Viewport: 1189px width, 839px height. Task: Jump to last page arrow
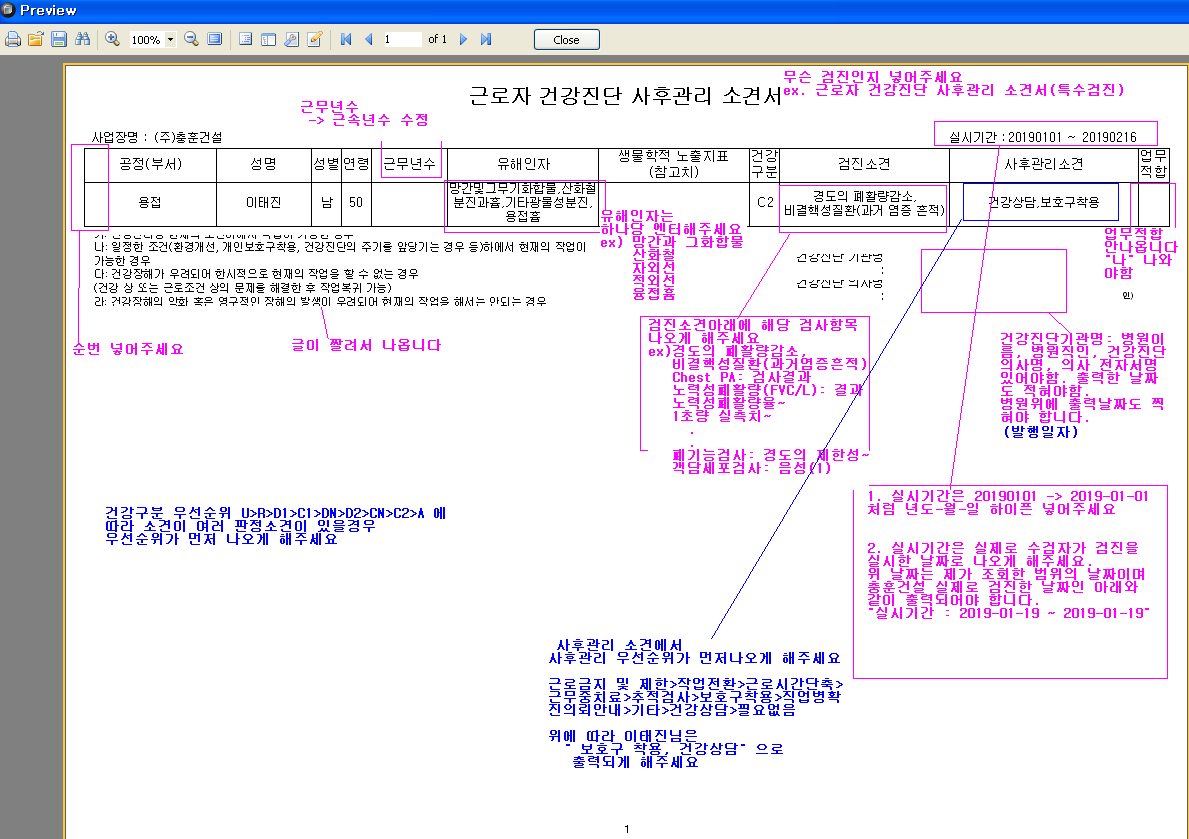[x=486, y=39]
